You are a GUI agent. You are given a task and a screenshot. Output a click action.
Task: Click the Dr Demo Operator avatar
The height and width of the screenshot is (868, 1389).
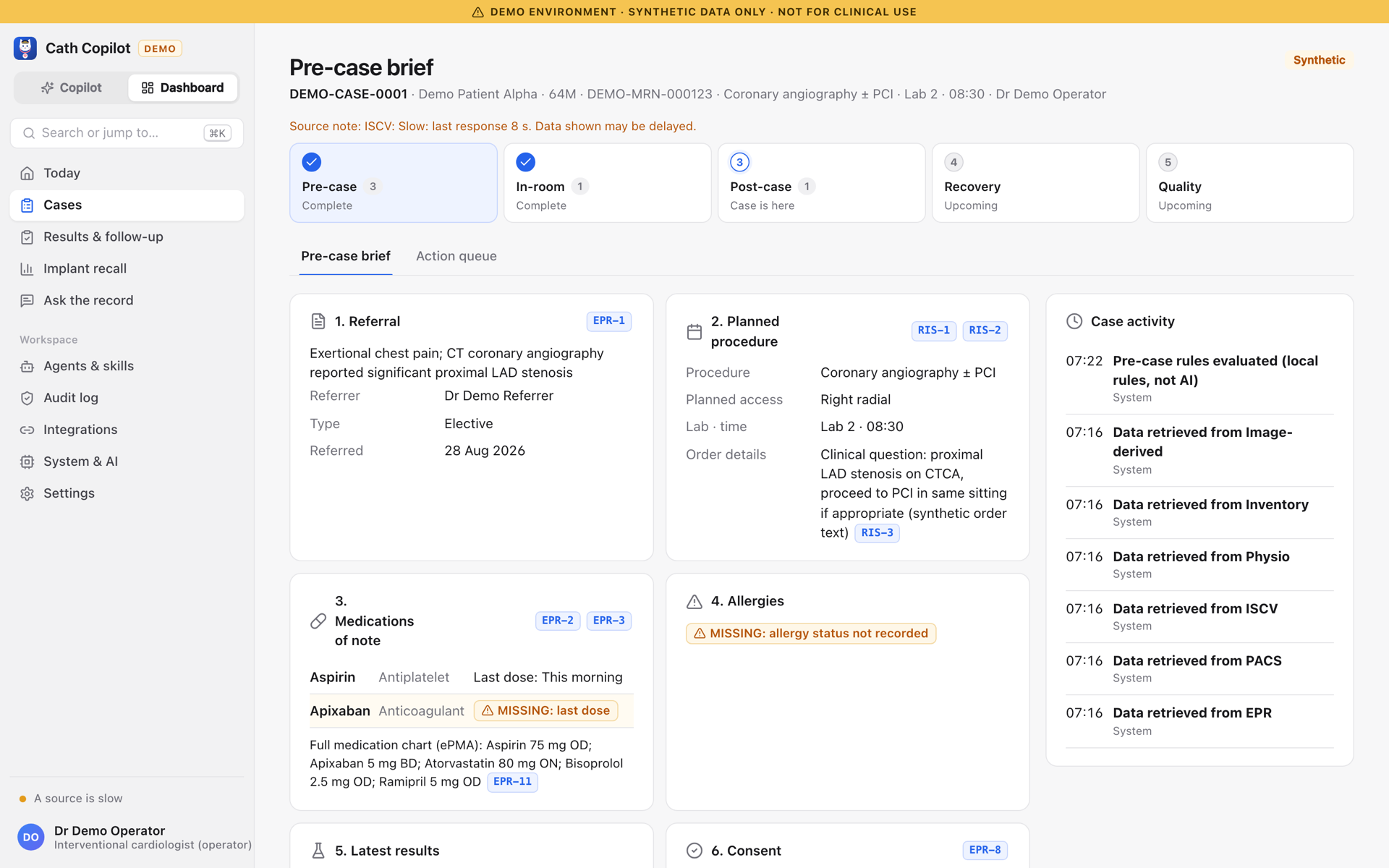pos(31,837)
